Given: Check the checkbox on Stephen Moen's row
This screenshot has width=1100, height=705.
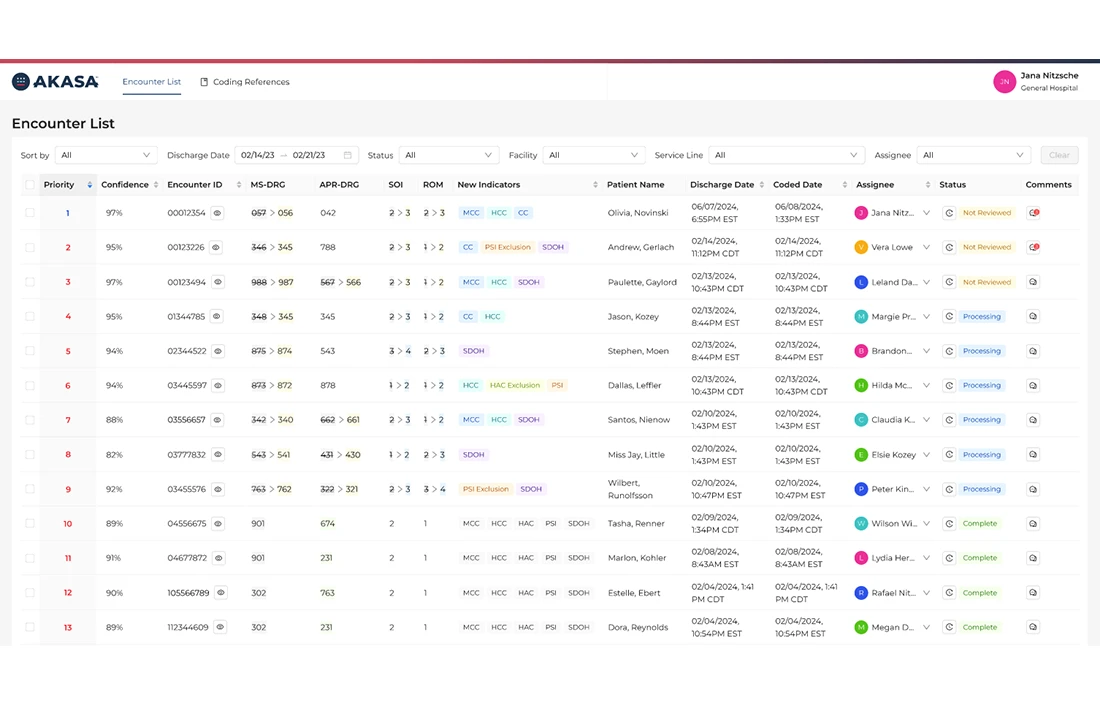Looking at the screenshot, I should click(x=29, y=351).
